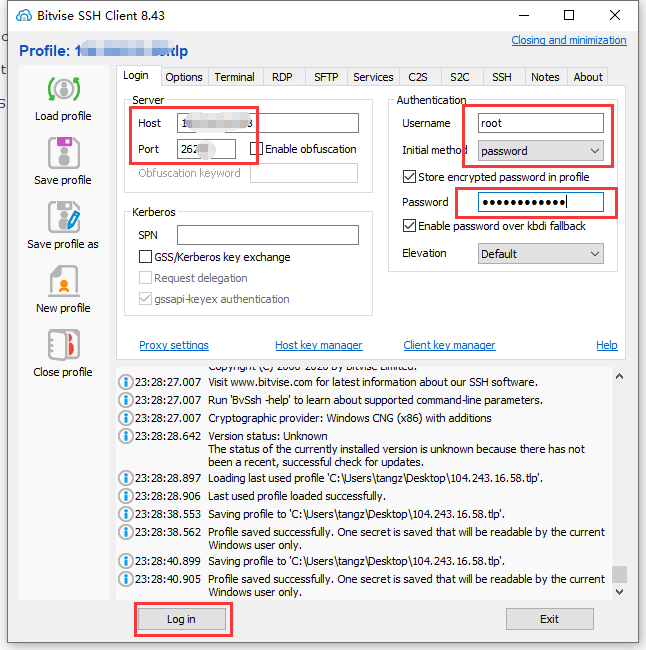Open the C2S tab

[x=418, y=77]
